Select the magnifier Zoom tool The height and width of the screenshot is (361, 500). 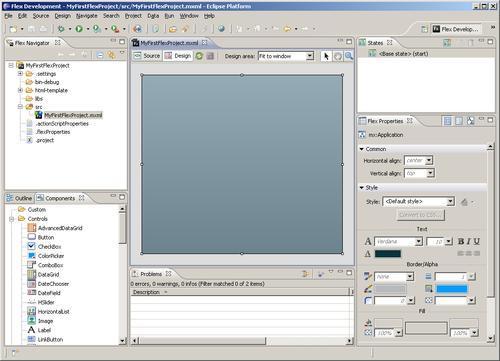pos(349,56)
